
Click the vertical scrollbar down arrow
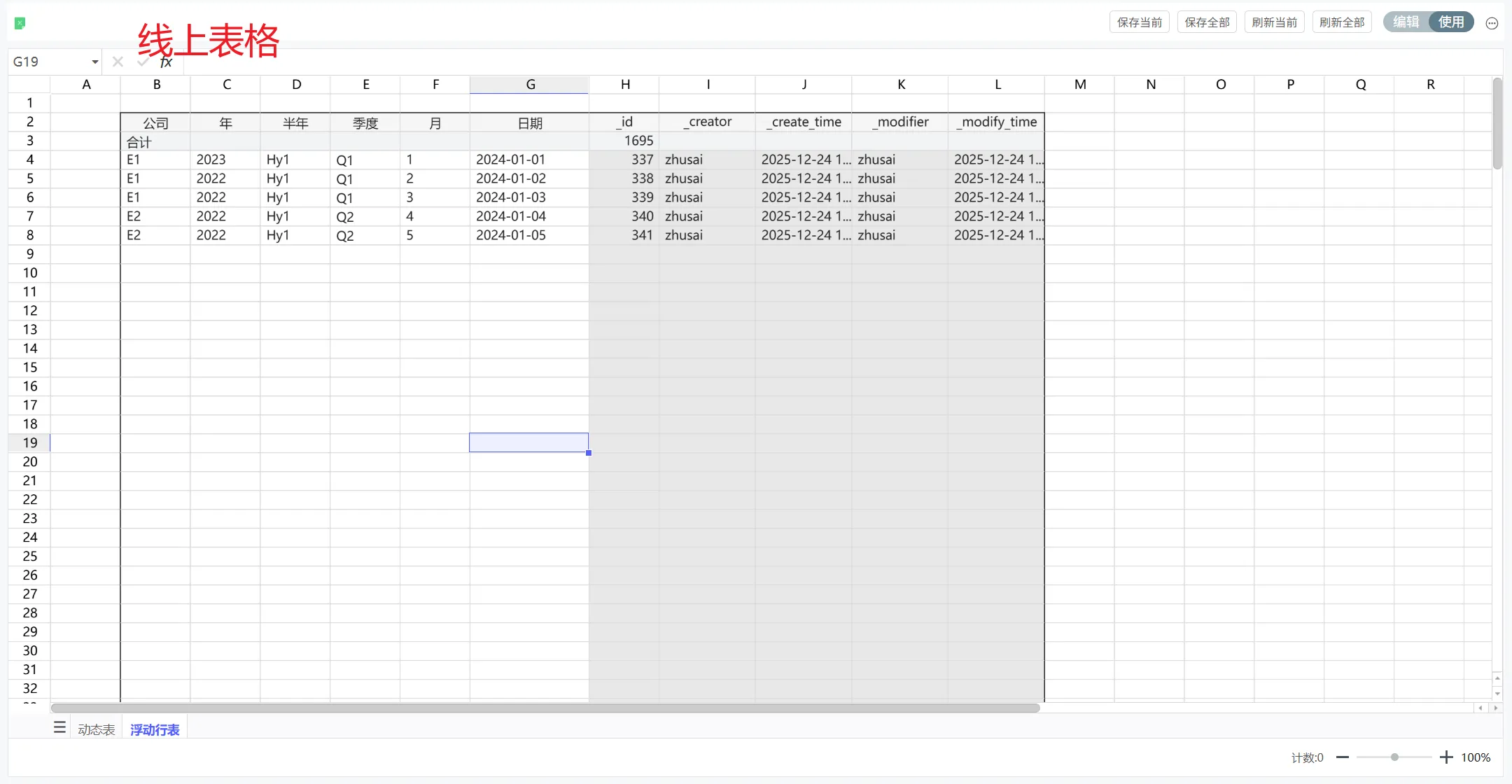click(x=1497, y=694)
